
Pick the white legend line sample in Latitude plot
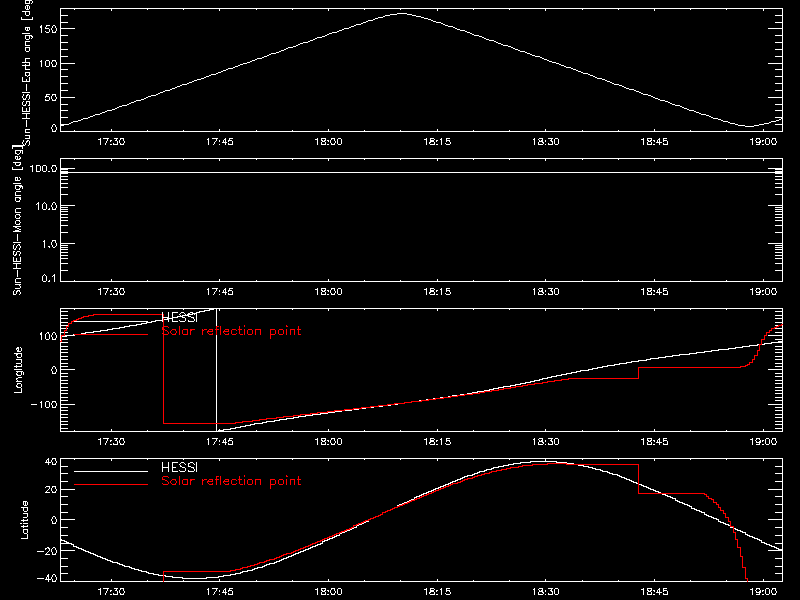point(111,471)
